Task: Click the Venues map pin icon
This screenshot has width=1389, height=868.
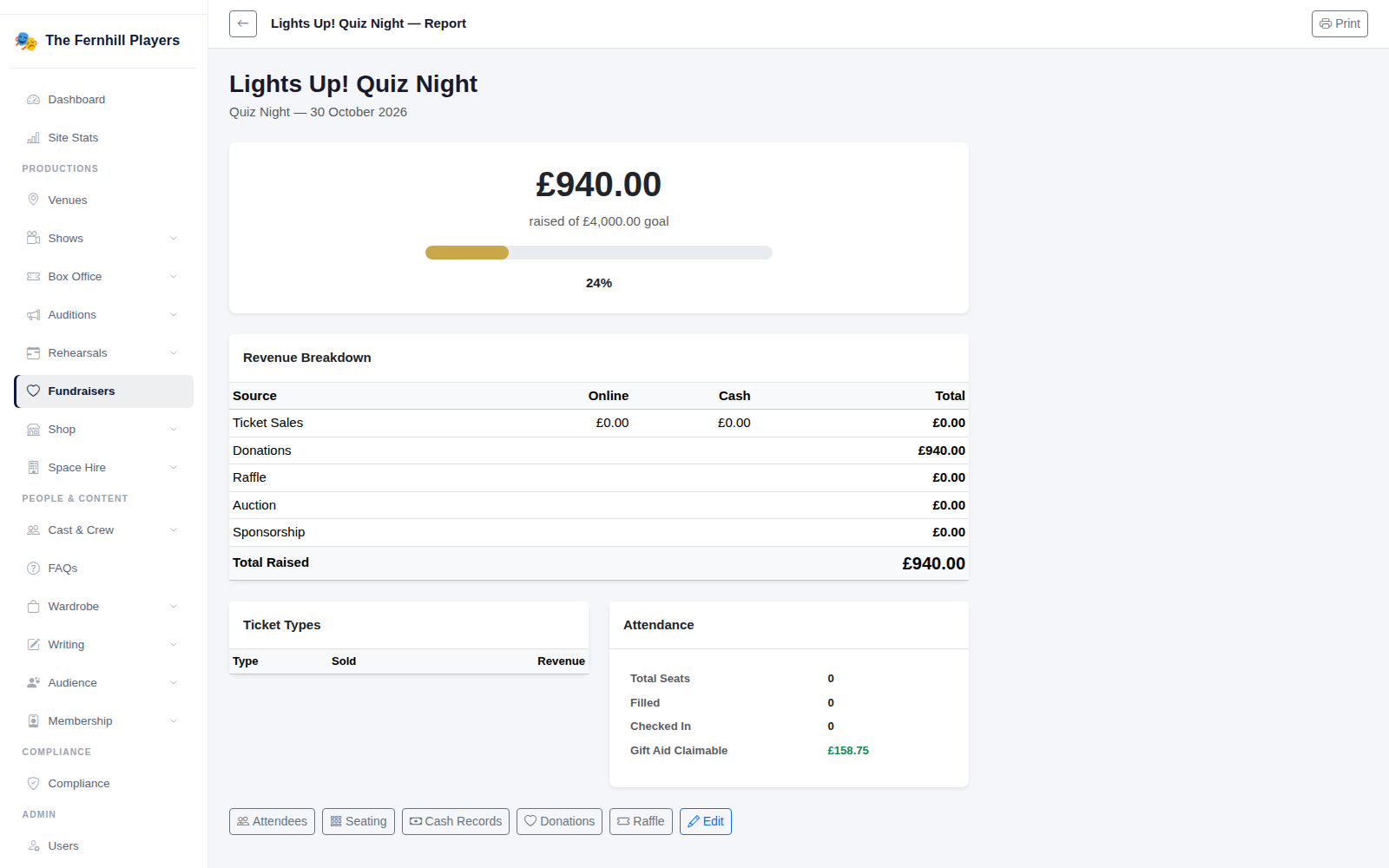Action: click(33, 201)
